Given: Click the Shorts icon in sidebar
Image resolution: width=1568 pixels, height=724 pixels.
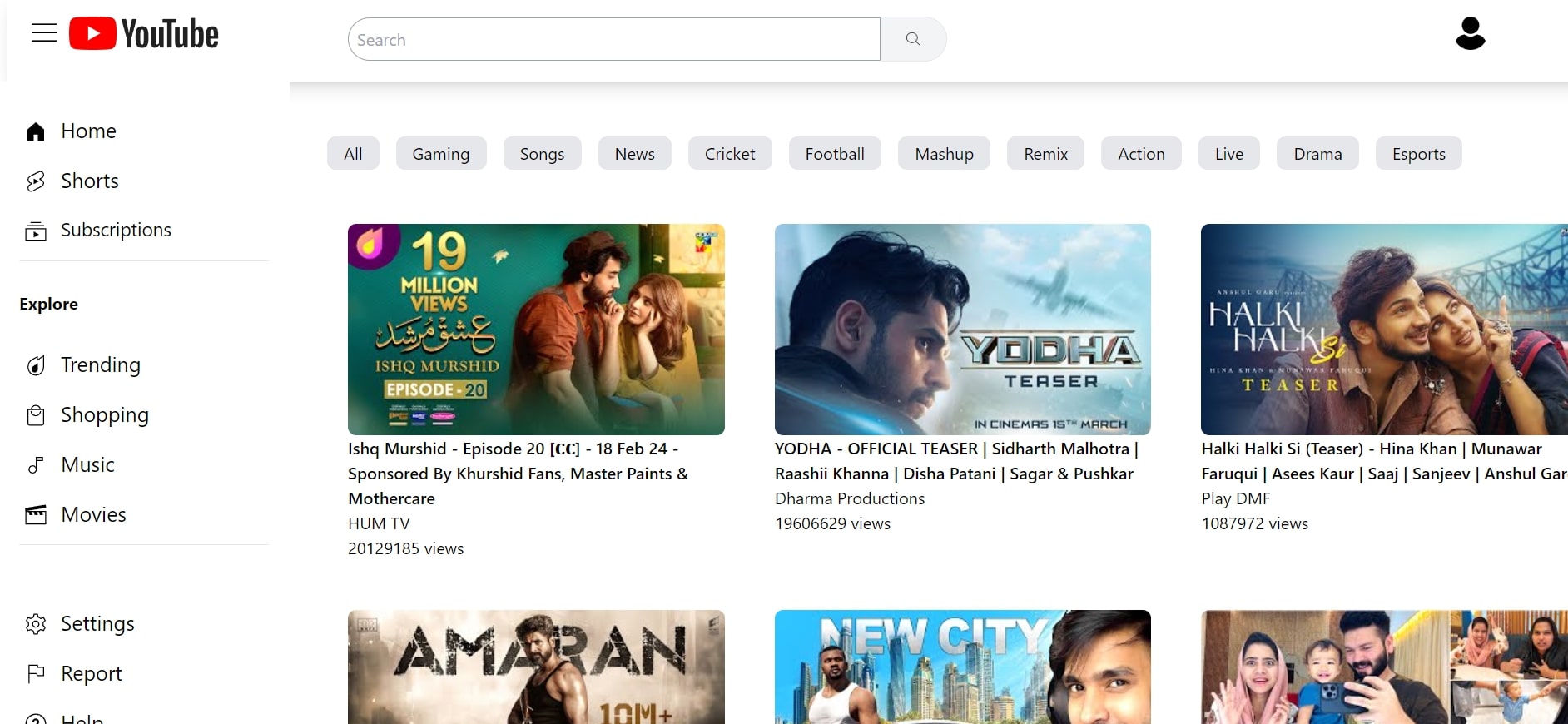Looking at the screenshot, I should click(36, 181).
